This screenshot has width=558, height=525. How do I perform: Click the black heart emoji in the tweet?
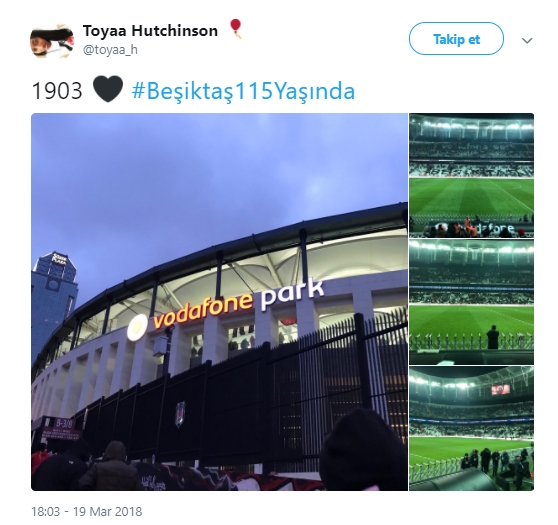point(108,89)
